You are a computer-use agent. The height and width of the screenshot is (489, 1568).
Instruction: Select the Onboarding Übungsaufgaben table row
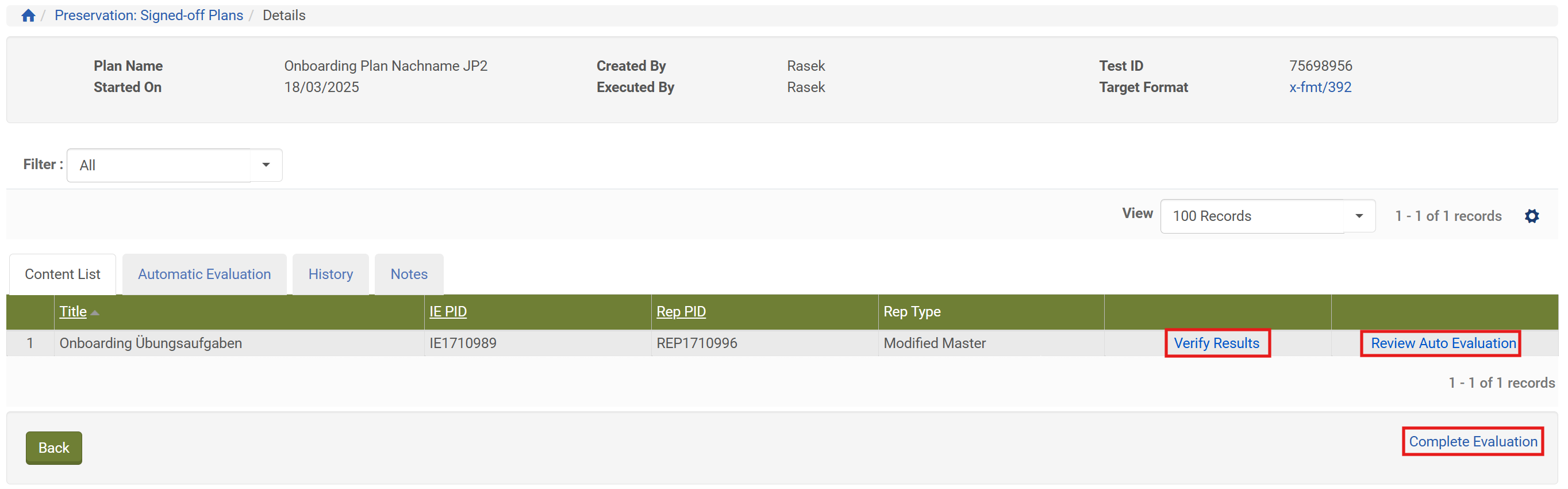click(x=151, y=343)
